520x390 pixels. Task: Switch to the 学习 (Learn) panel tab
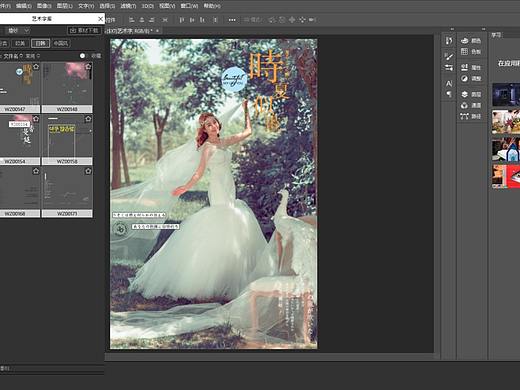coord(496,35)
